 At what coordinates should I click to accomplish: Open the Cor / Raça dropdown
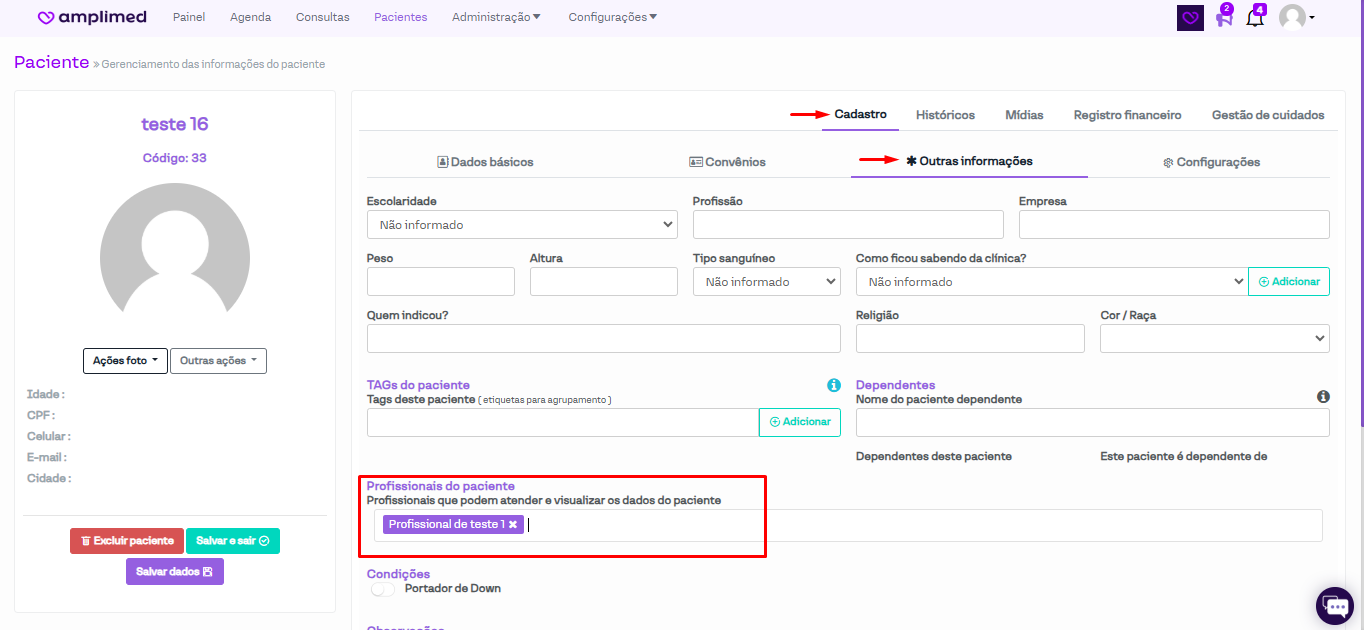pos(1214,339)
